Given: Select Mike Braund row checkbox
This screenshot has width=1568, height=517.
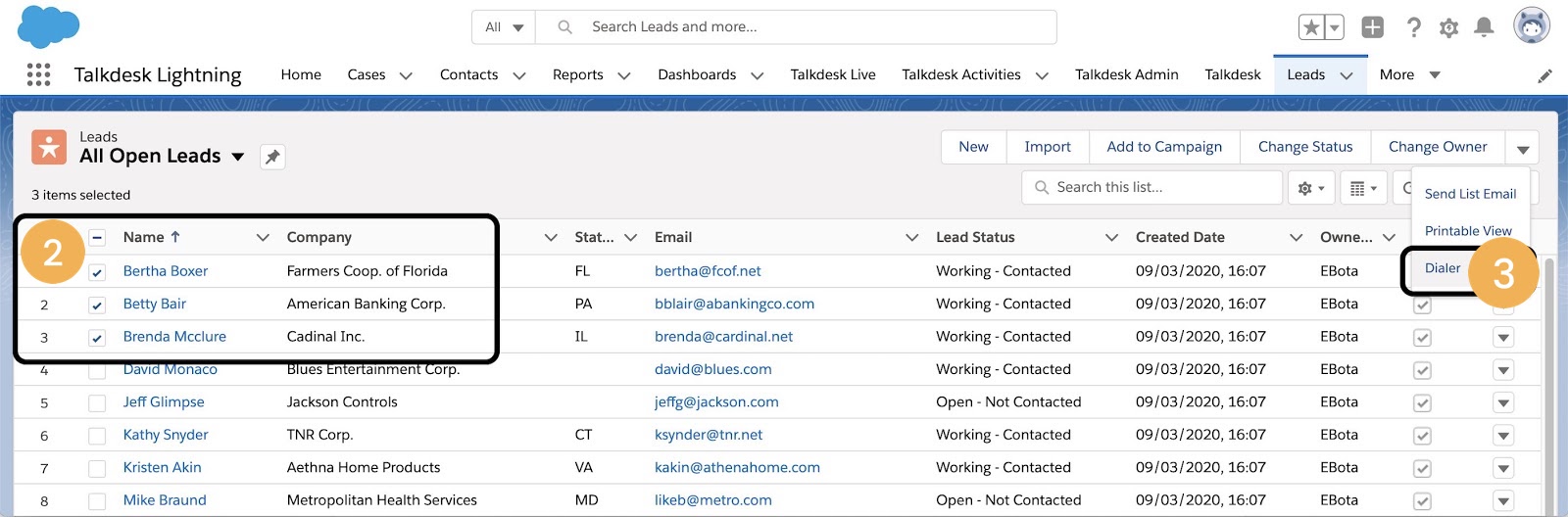Looking at the screenshot, I should click(97, 501).
